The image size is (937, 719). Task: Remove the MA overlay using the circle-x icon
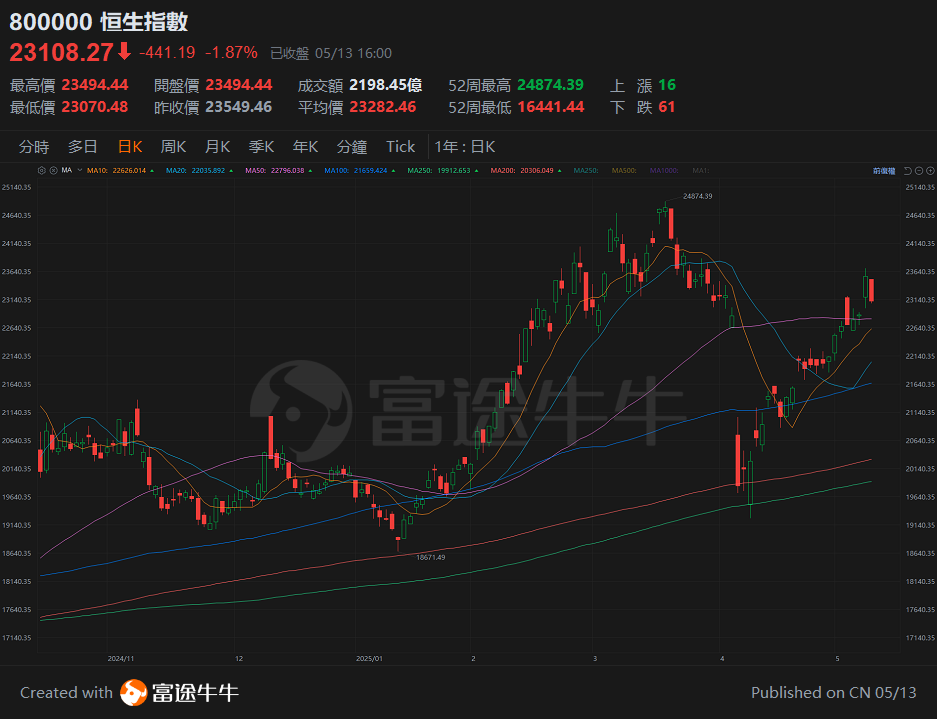pyautogui.click(x=52, y=171)
